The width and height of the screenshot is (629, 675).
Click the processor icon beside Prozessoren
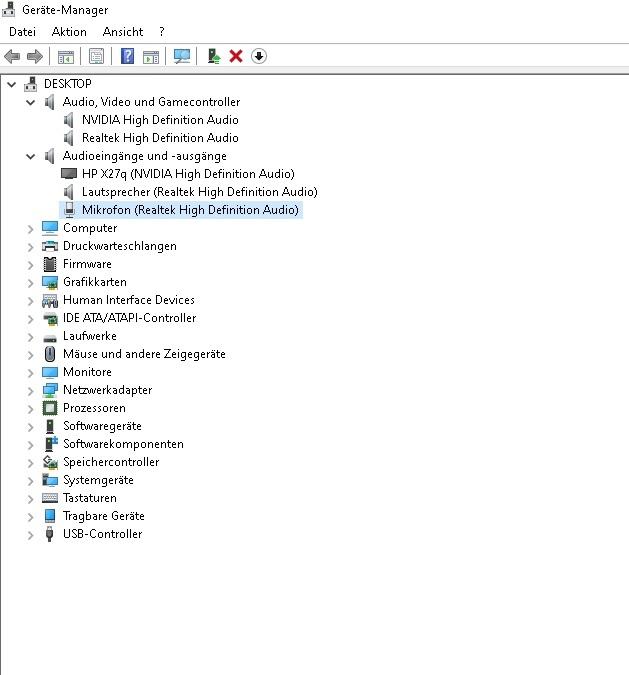50,408
